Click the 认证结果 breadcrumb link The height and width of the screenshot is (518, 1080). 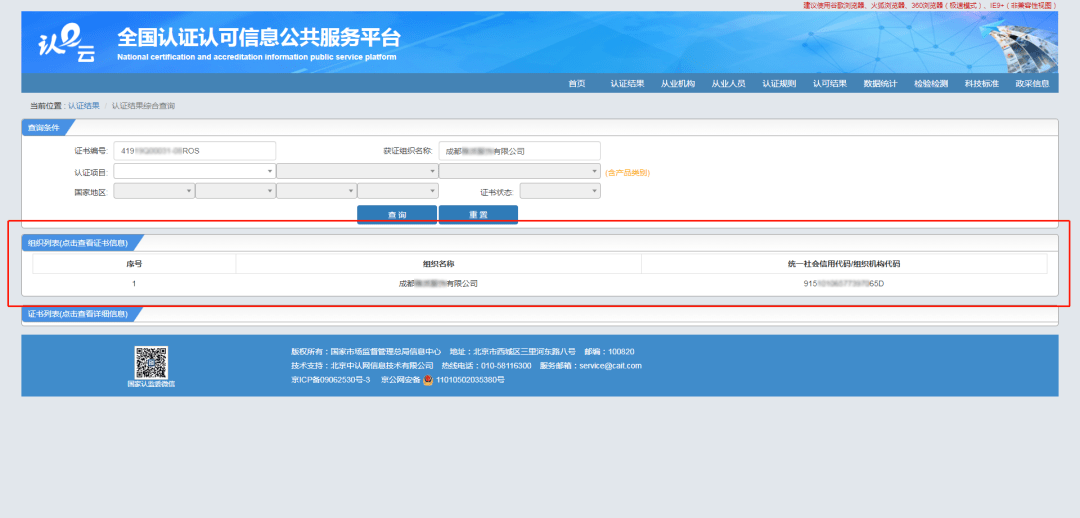pos(84,105)
